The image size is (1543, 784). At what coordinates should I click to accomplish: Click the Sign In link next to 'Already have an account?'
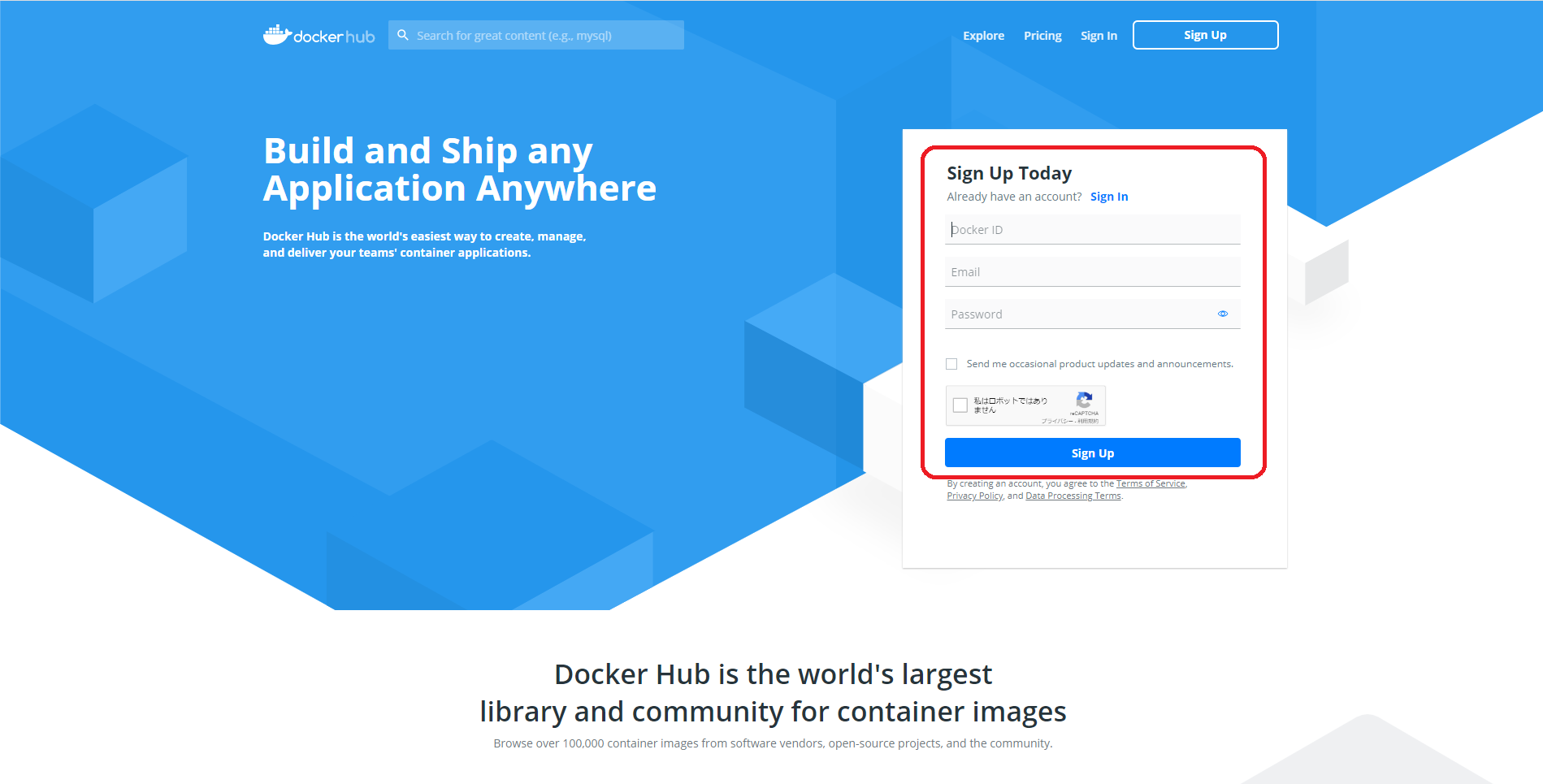pos(1109,196)
